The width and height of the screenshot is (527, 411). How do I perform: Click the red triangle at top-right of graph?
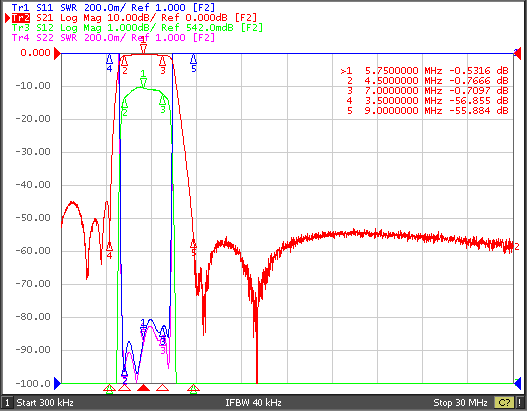(x=518, y=53)
